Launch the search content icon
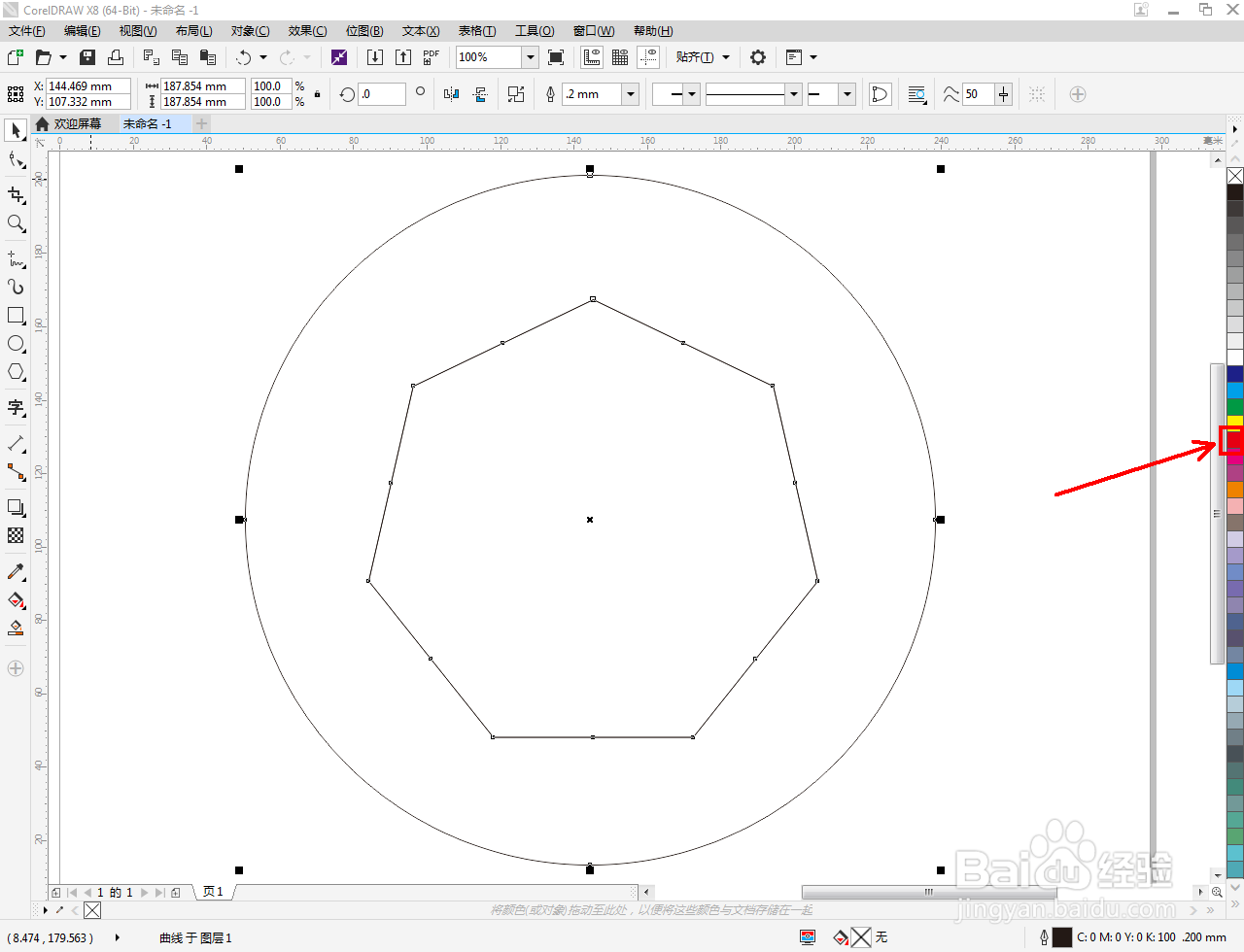The height and width of the screenshot is (952, 1244). tap(338, 57)
